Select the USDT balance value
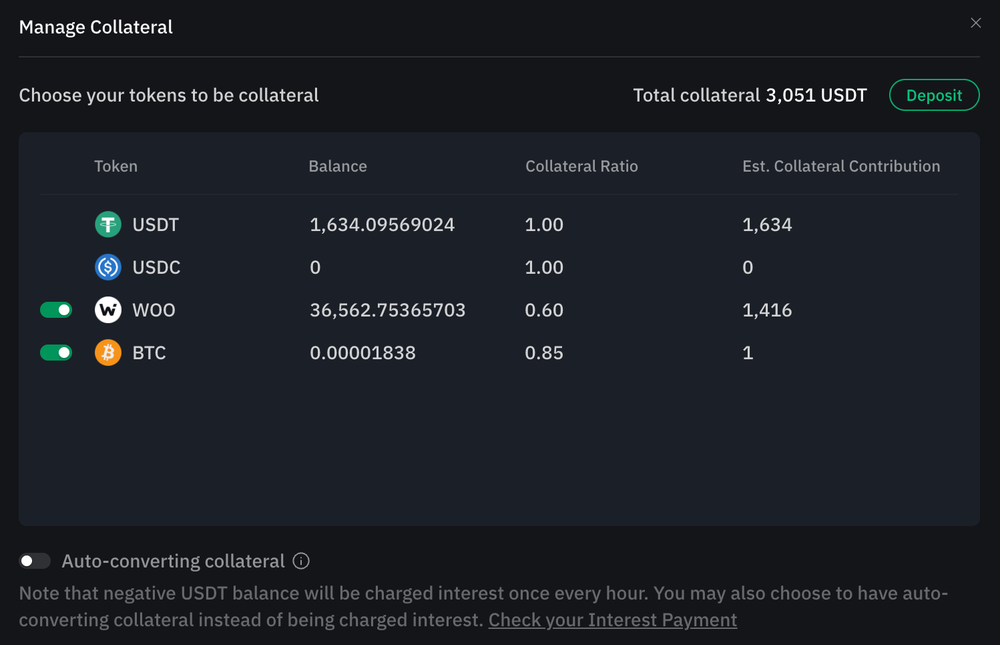Image resolution: width=1000 pixels, height=645 pixels. tap(381, 224)
